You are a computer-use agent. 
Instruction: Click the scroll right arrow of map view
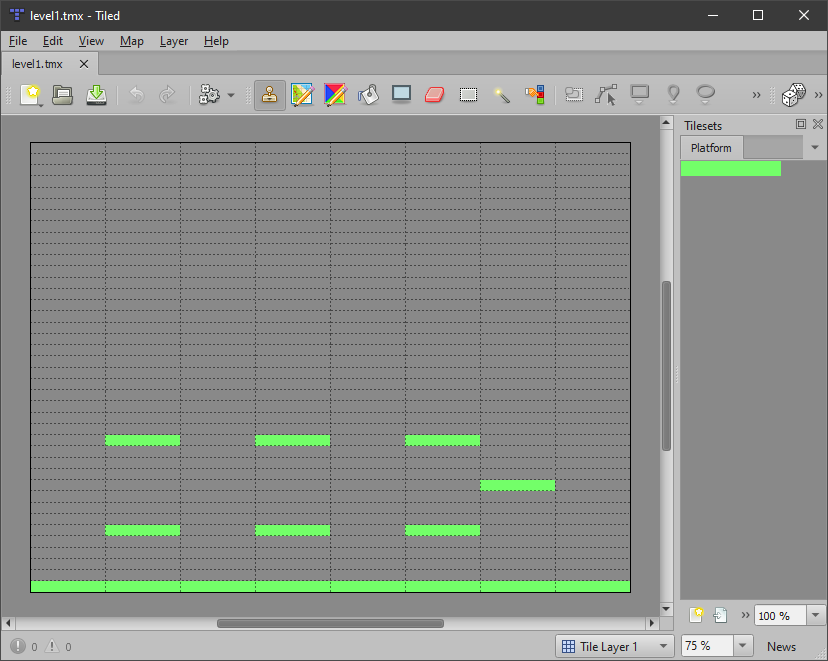[652, 623]
